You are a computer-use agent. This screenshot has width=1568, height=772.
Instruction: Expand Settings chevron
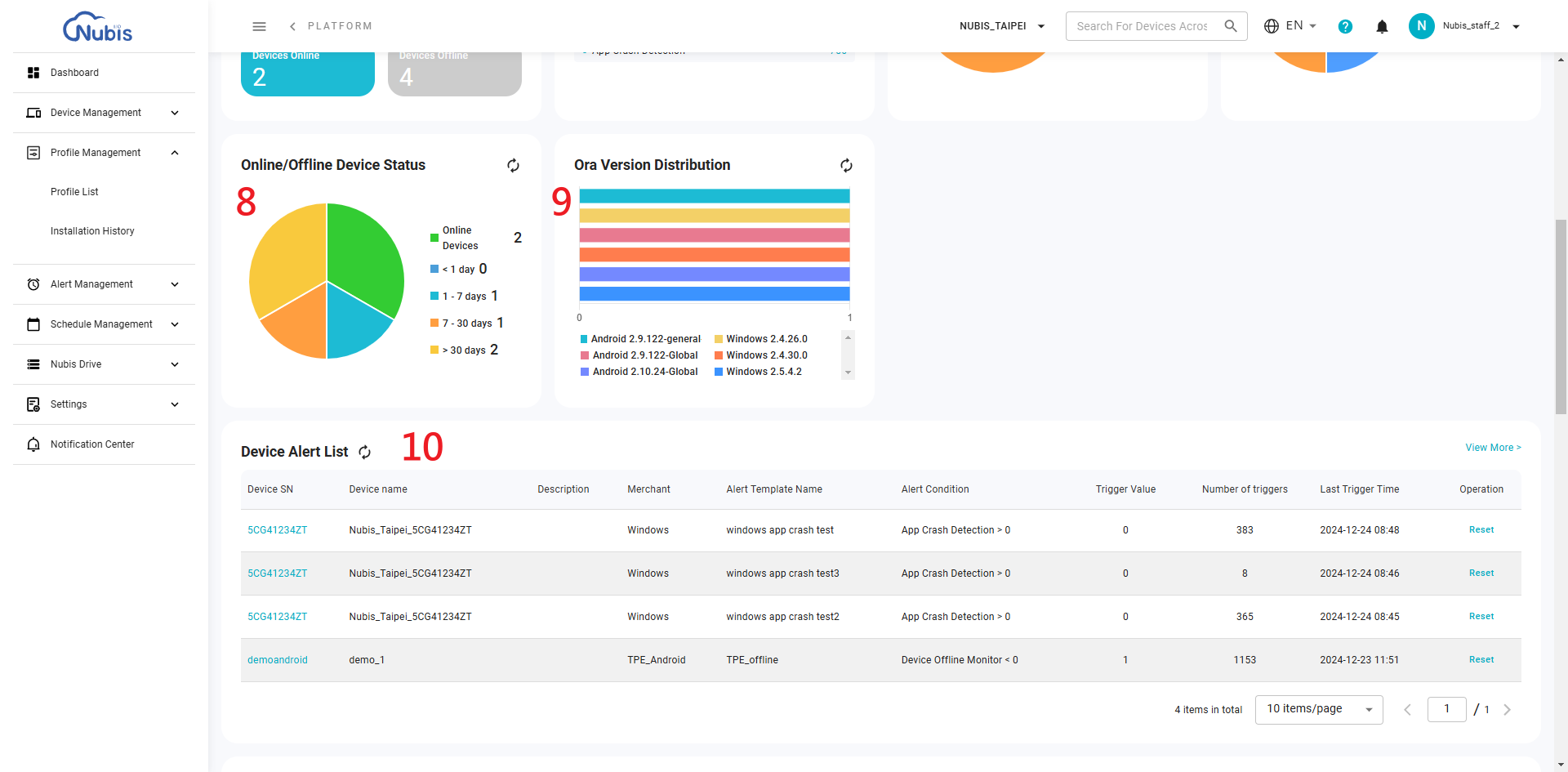(175, 404)
